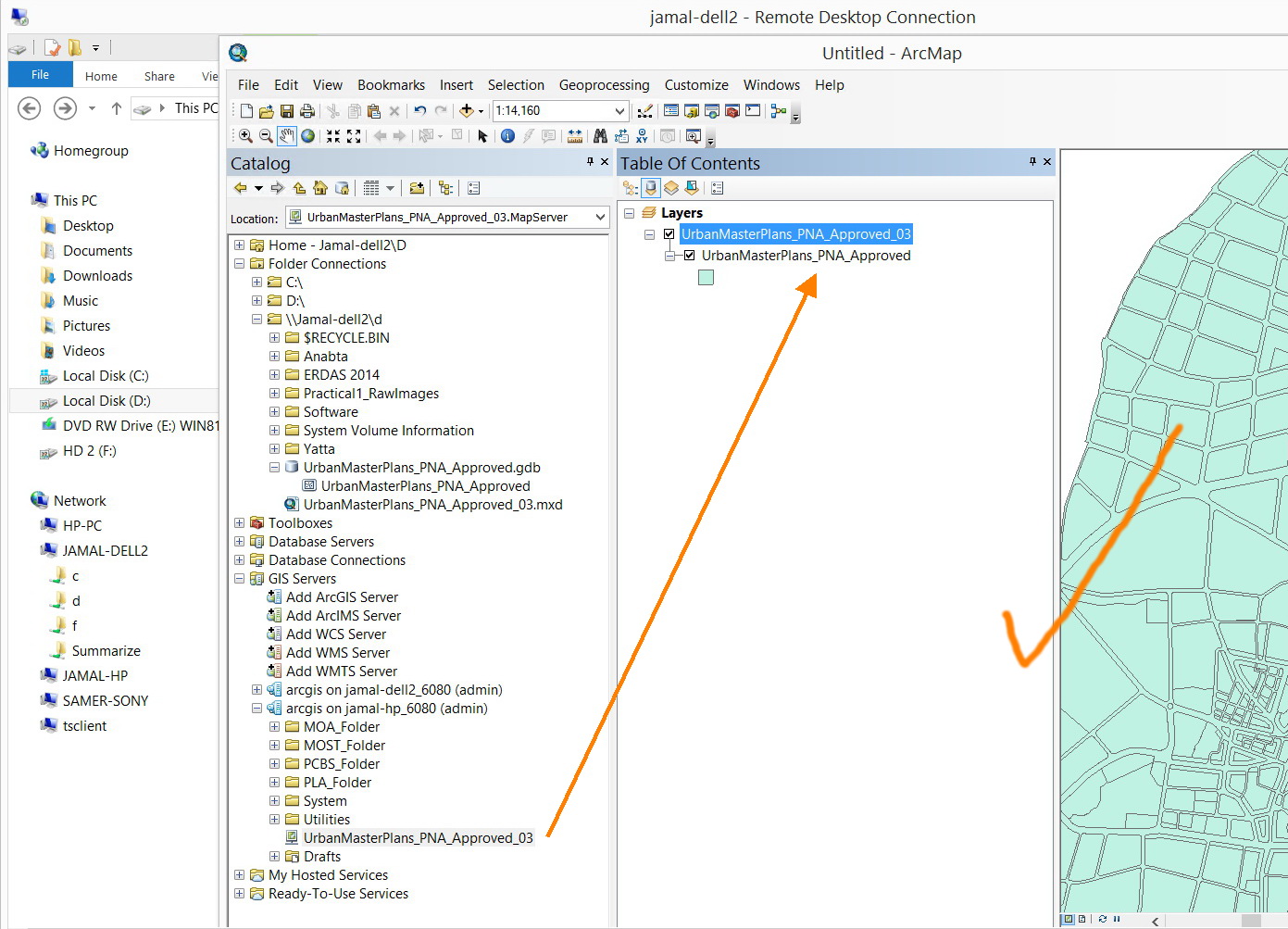The image size is (1288, 929).
Task: Create a new map document
Action: pyautogui.click(x=246, y=111)
